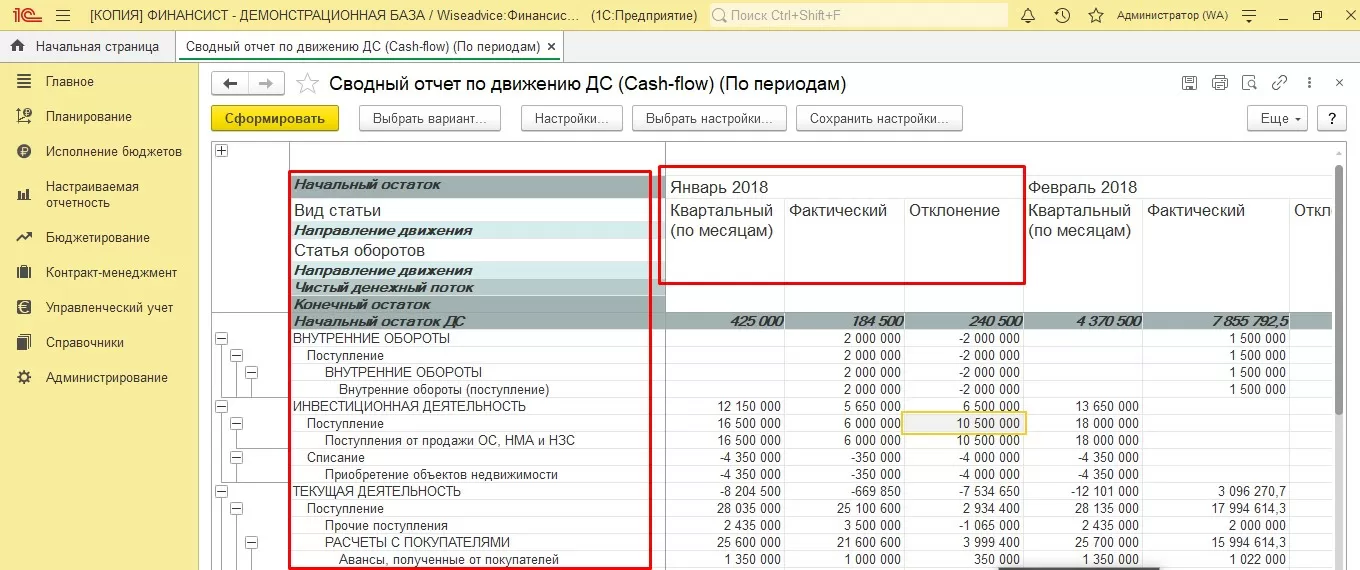Collapse nested ВНУТРЕННИЕ ОБОРОТЫ subgroup
Image resolution: width=1360 pixels, height=570 pixels.
pos(251,372)
